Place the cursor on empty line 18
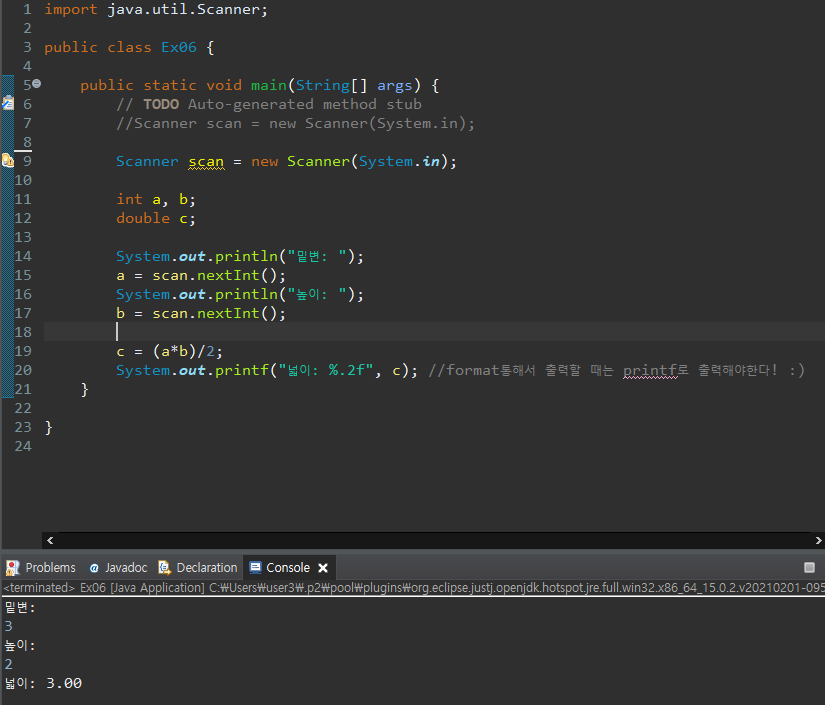Image resolution: width=825 pixels, height=705 pixels. (434, 332)
